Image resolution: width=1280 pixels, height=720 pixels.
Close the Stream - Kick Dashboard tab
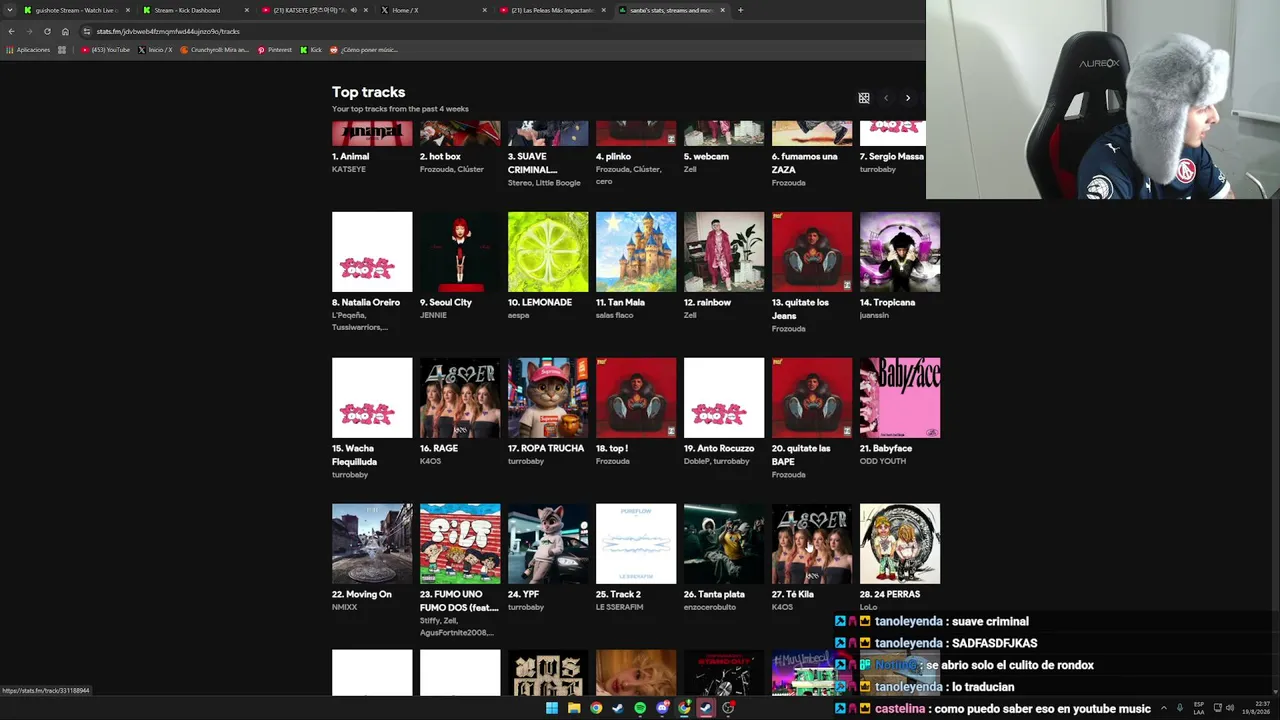click(x=247, y=10)
